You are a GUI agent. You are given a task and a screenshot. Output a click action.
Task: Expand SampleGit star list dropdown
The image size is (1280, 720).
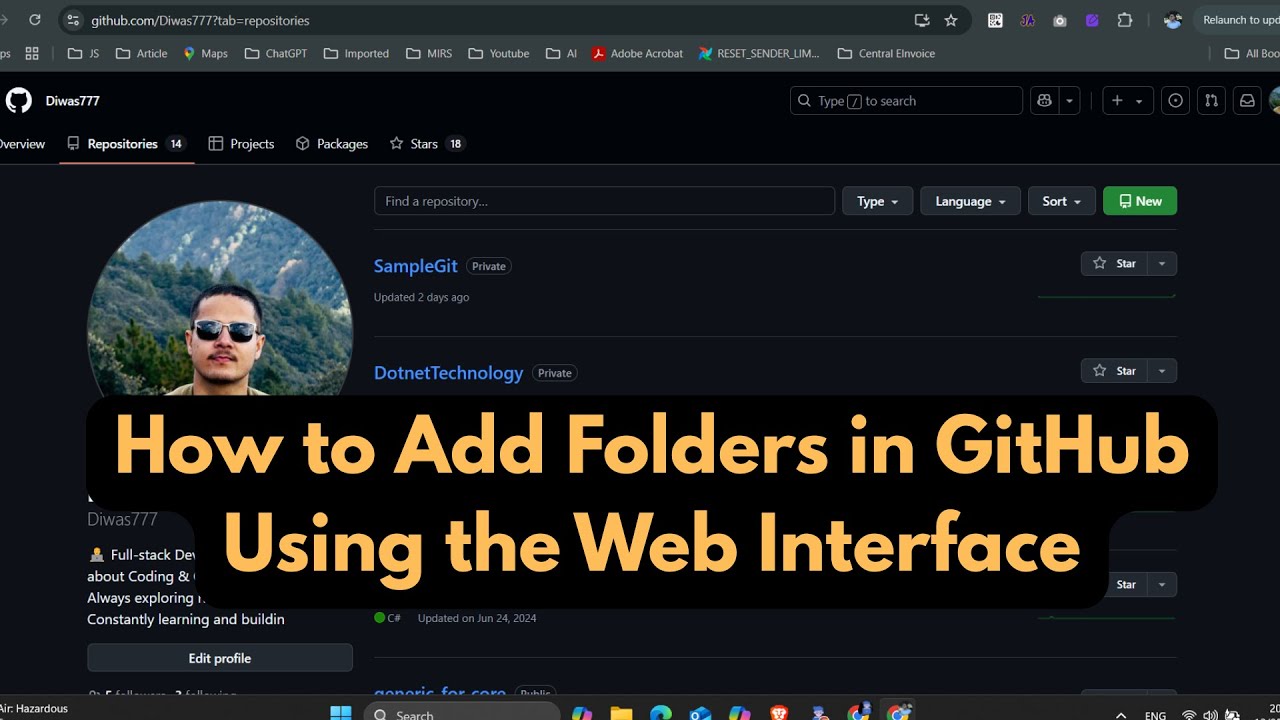click(x=1162, y=263)
